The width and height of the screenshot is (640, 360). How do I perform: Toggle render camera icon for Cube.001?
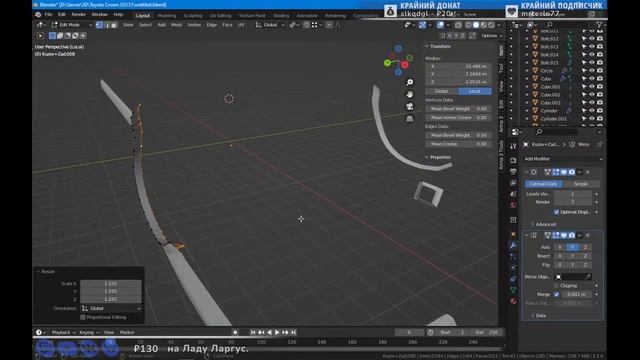pos(600,87)
